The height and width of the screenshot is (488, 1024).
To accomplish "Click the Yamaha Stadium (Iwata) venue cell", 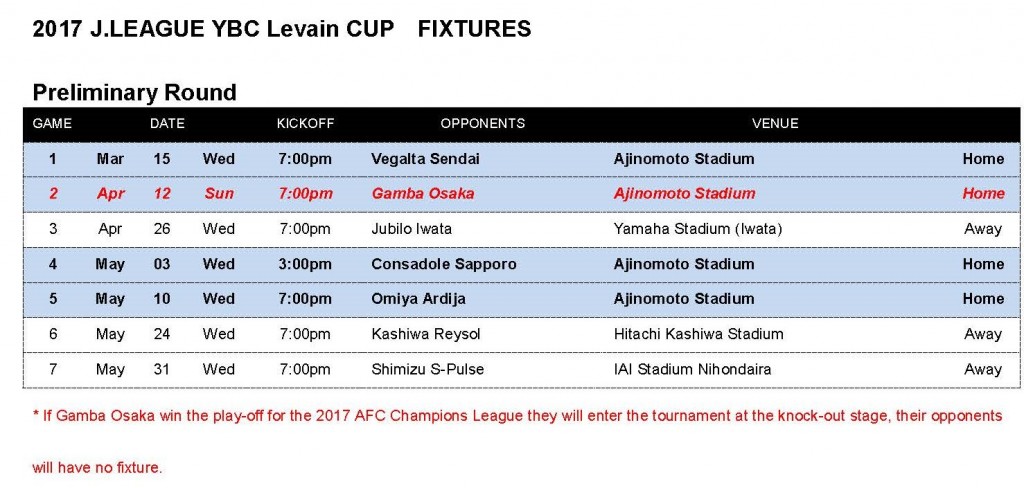I will (x=697, y=229).
